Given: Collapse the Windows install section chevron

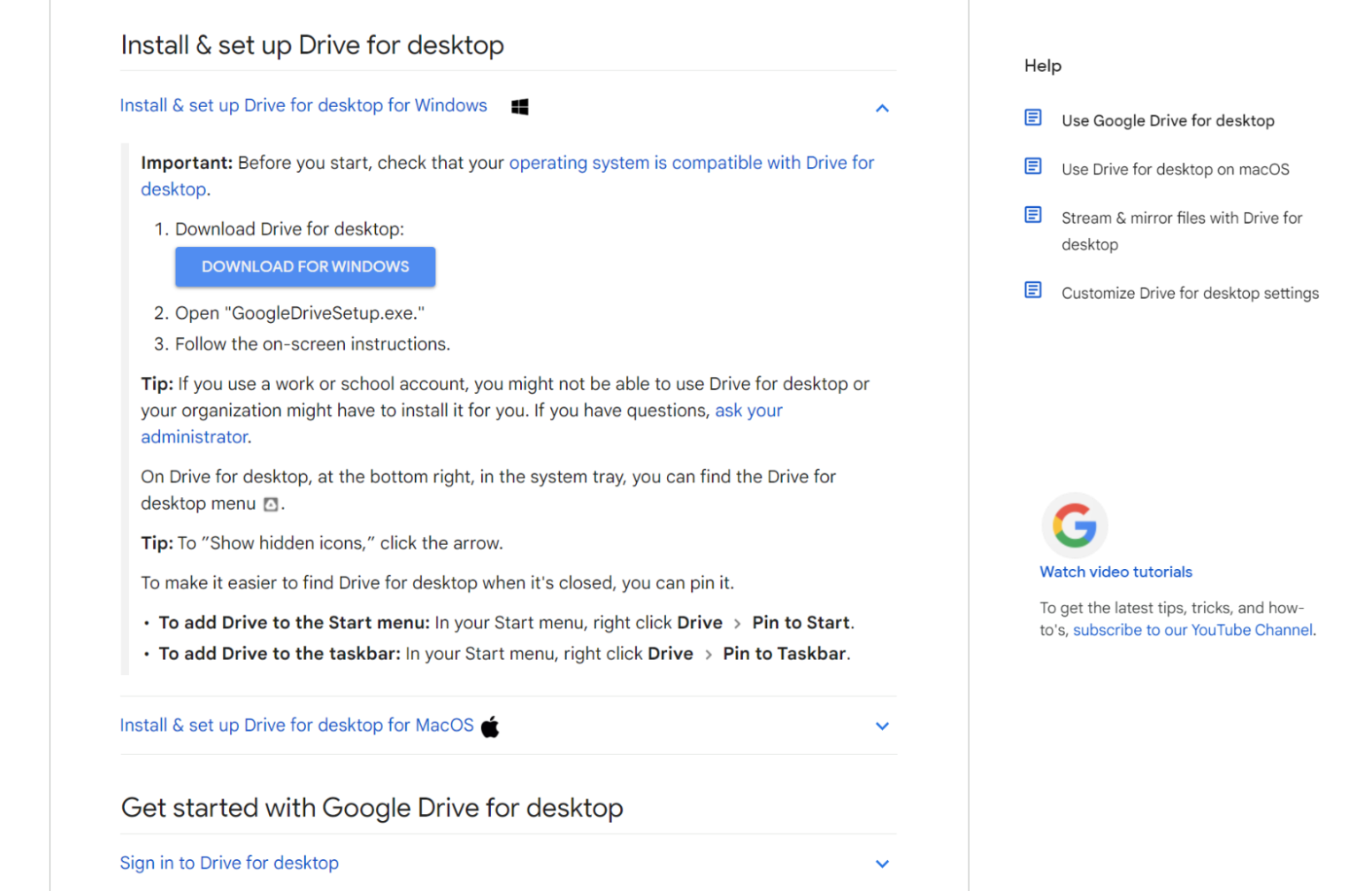Looking at the screenshot, I should pos(882,108).
